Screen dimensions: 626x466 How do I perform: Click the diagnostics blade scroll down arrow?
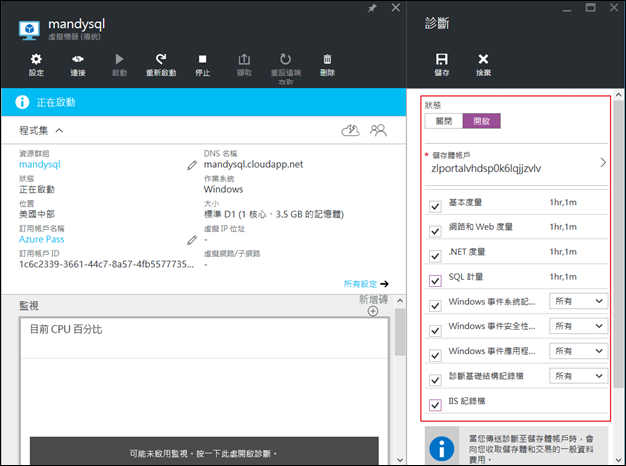pos(618,460)
